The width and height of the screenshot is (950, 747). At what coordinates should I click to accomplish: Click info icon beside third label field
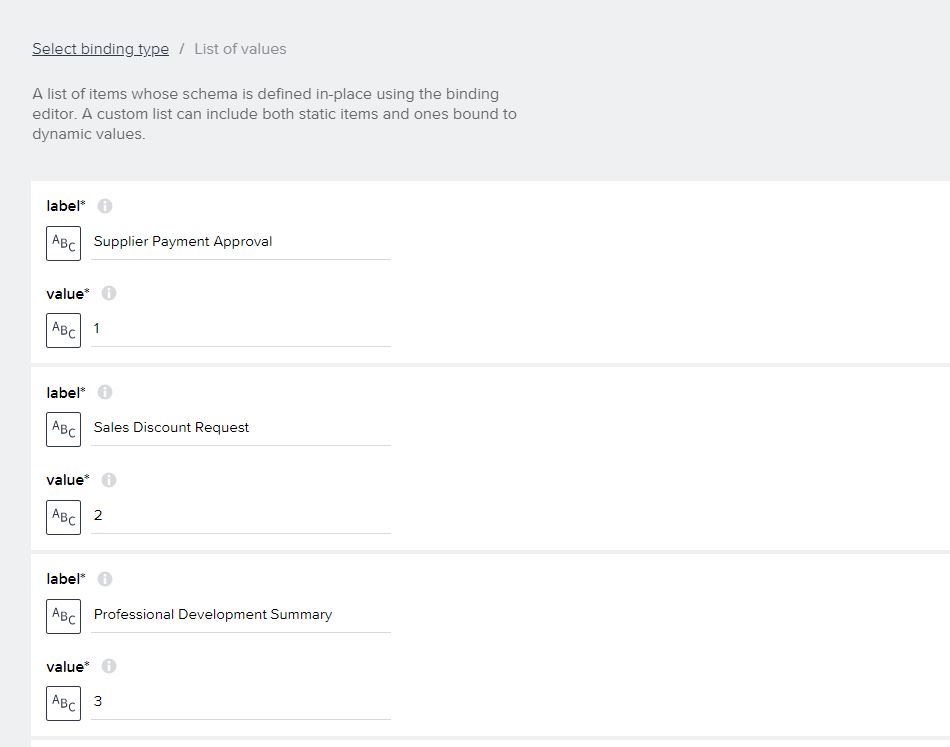pyautogui.click(x=105, y=579)
